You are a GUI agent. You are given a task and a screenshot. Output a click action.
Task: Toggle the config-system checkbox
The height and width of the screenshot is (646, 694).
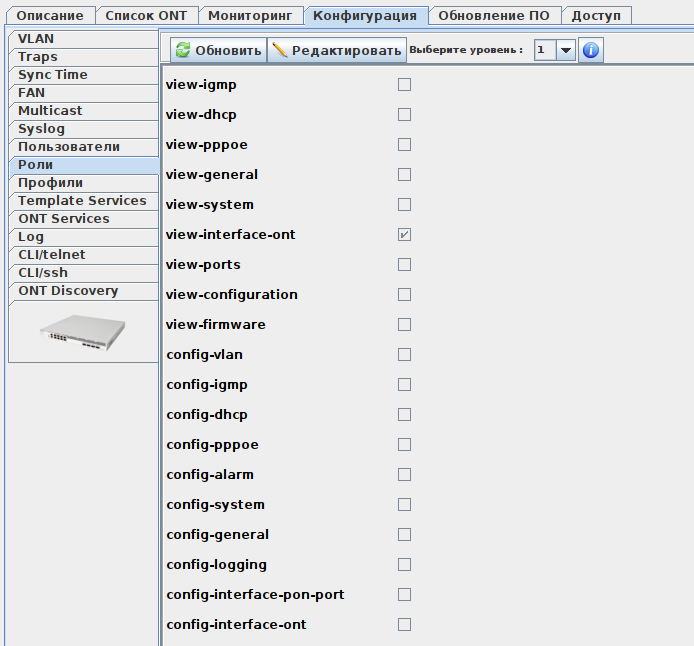tap(404, 504)
